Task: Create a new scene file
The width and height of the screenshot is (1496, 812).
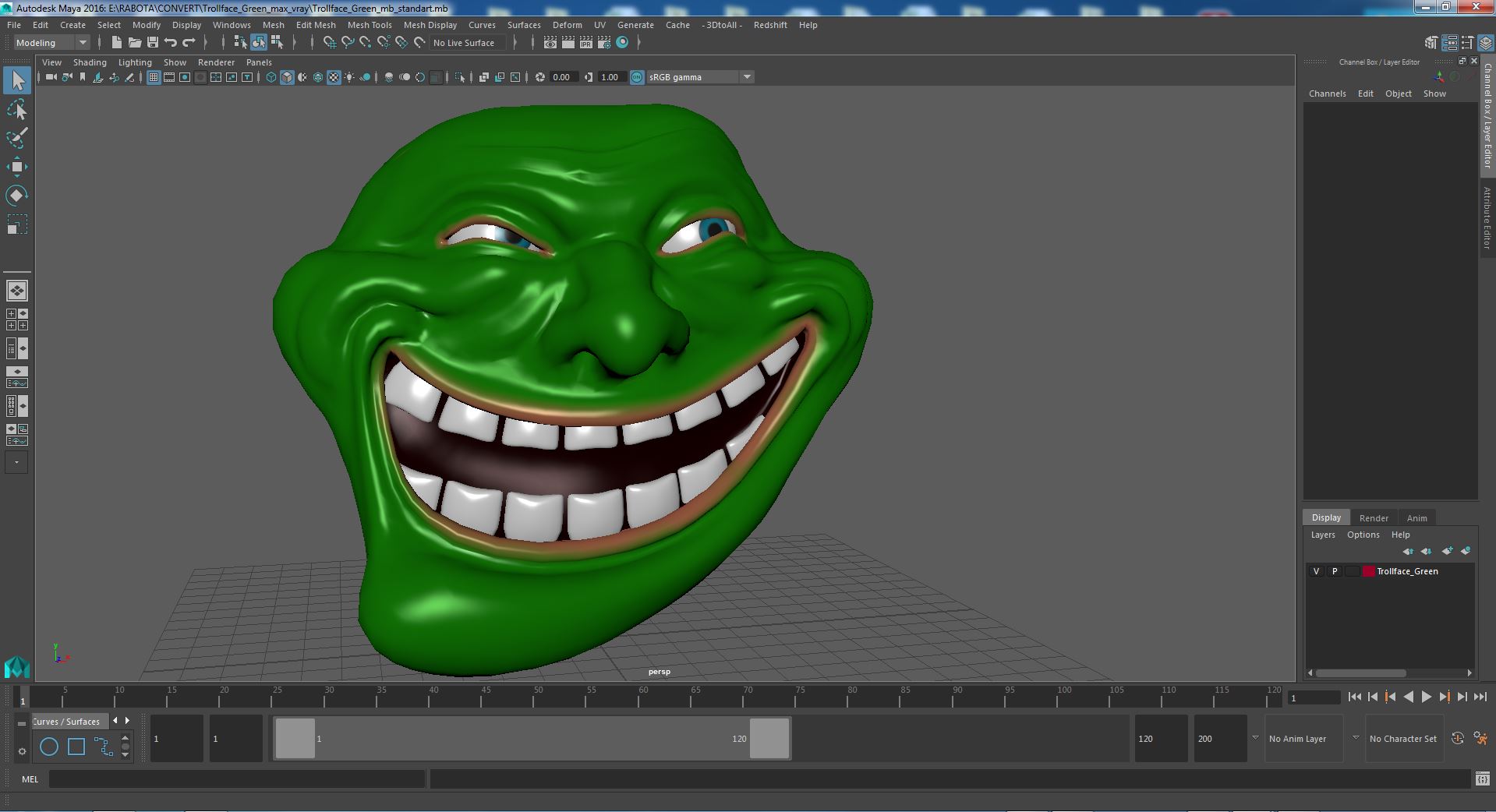Action: [116, 43]
